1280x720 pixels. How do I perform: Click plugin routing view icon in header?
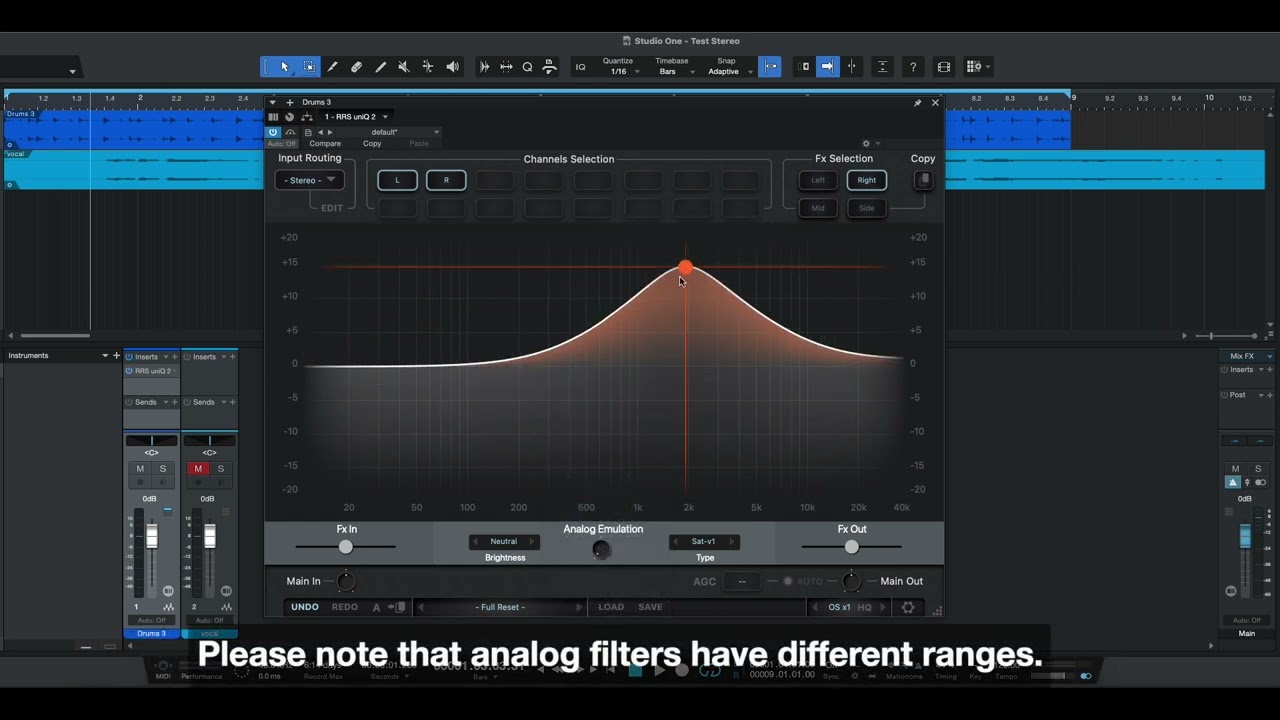click(306, 117)
